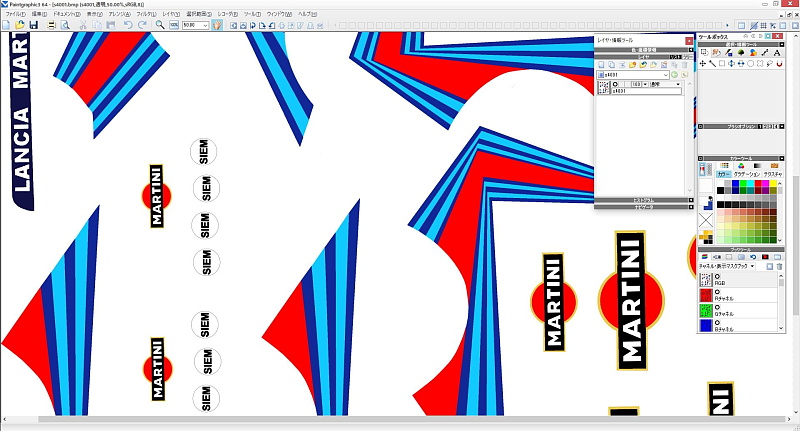The image size is (800, 431).
Task: Open the チャネル・表示マスクブック dropdown
Action: [727, 266]
